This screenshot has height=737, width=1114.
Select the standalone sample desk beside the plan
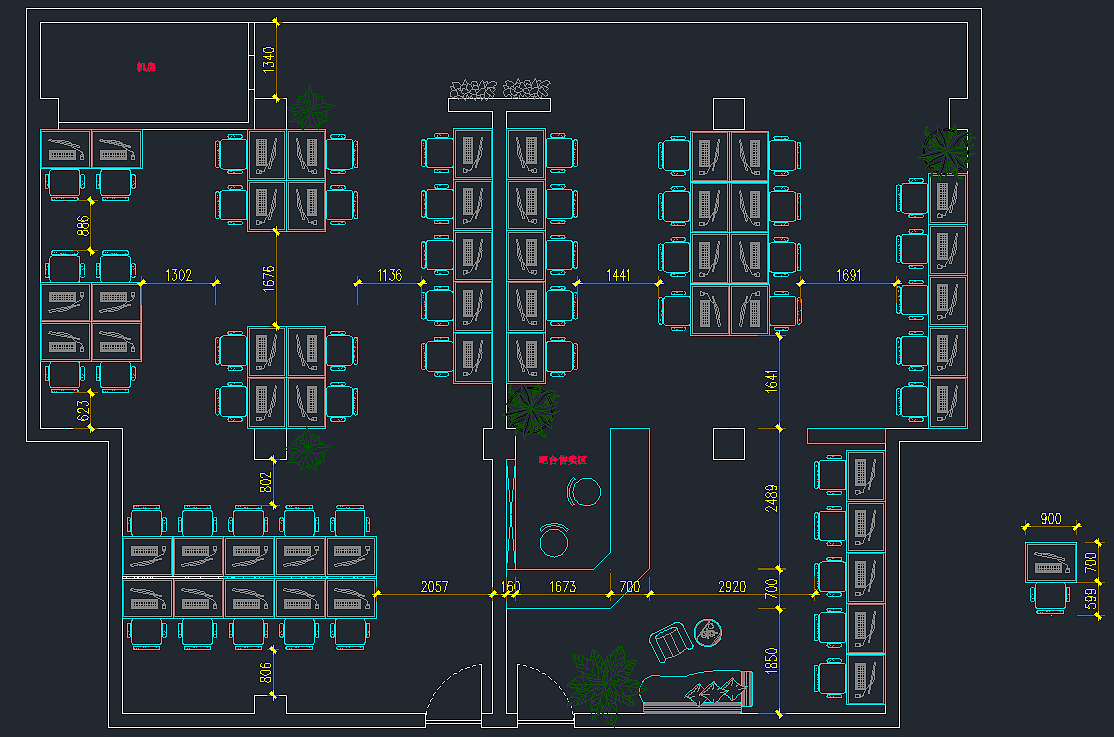click(1051, 562)
